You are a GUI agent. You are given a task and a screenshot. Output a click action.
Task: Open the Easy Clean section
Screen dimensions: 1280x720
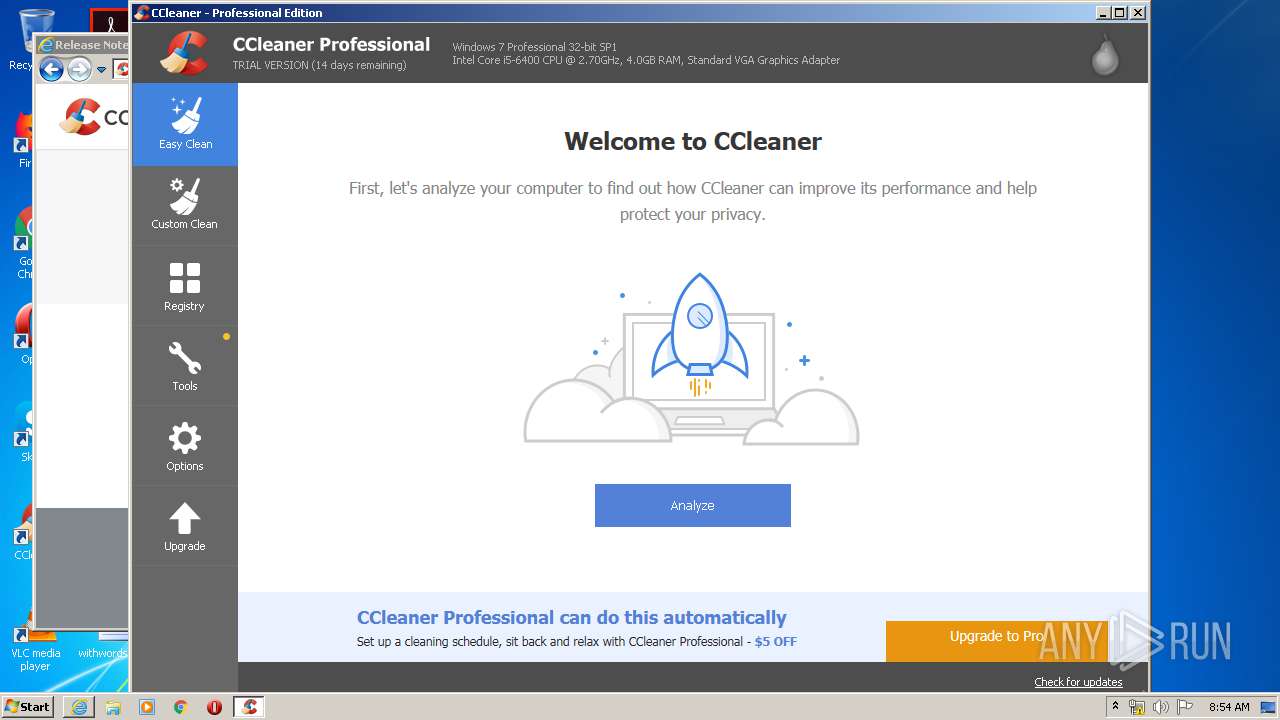[x=185, y=124]
